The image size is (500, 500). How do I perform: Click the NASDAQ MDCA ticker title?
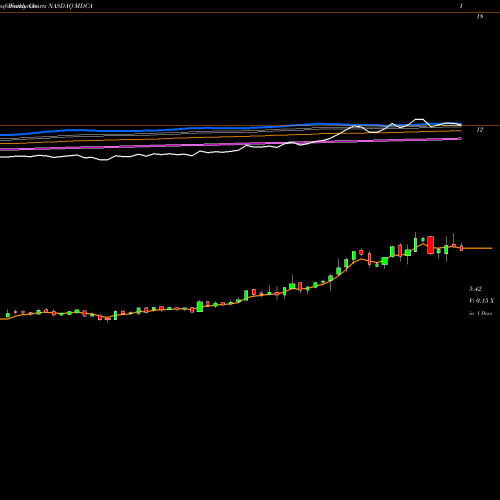point(70,6)
